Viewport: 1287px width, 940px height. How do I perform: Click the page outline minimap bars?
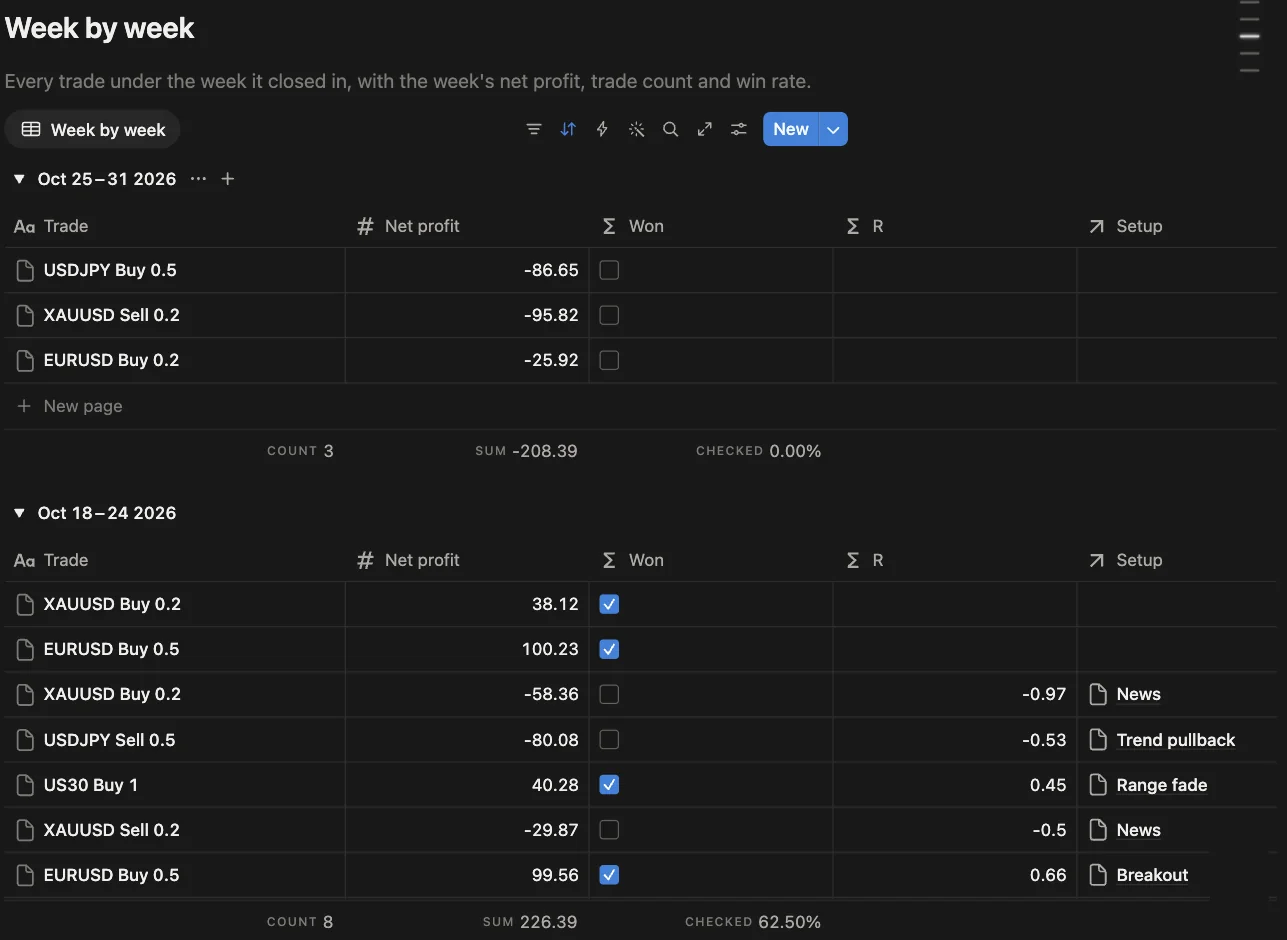click(1249, 36)
